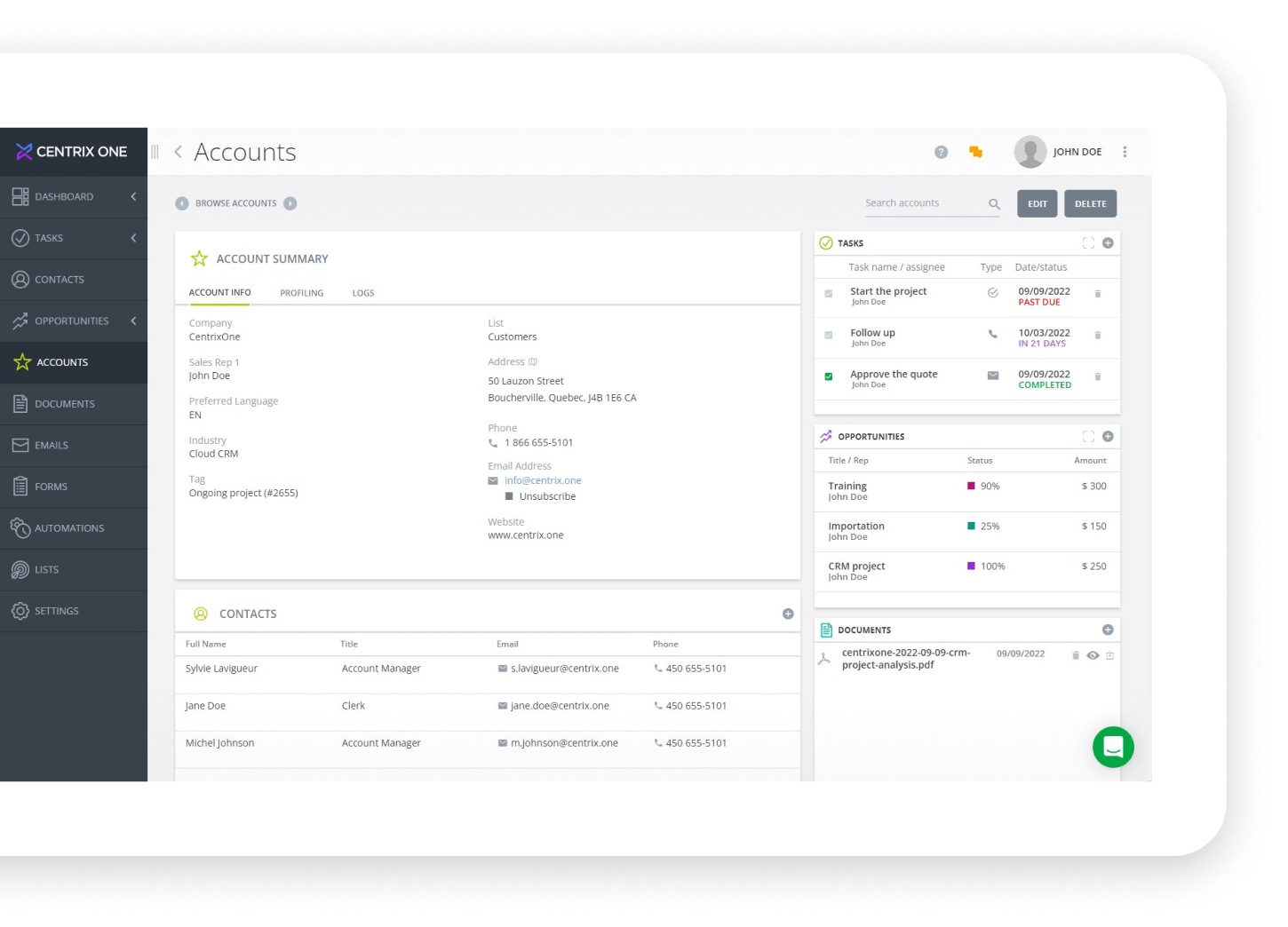This screenshot has height=927, width=1288.
Task: Open the Logs tab in Account Summary
Action: [x=362, y=292]
